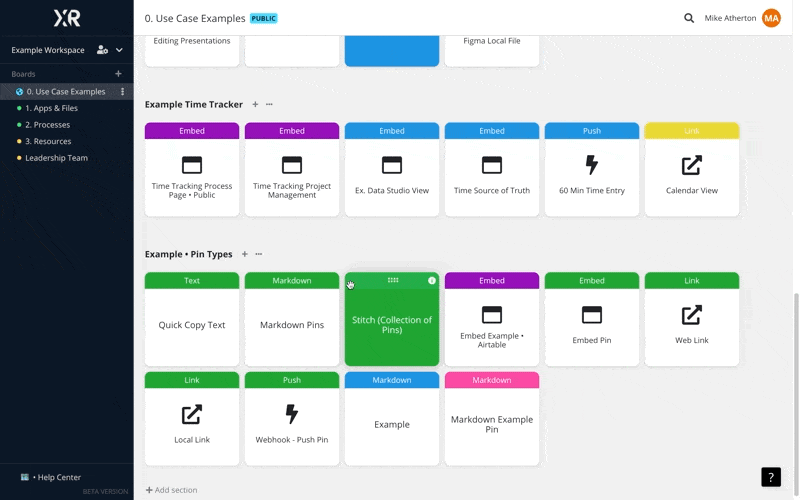This screenshot has height=500, width=800.
Task: Open the Editing Presentations pin
Action: click(192, 51)
